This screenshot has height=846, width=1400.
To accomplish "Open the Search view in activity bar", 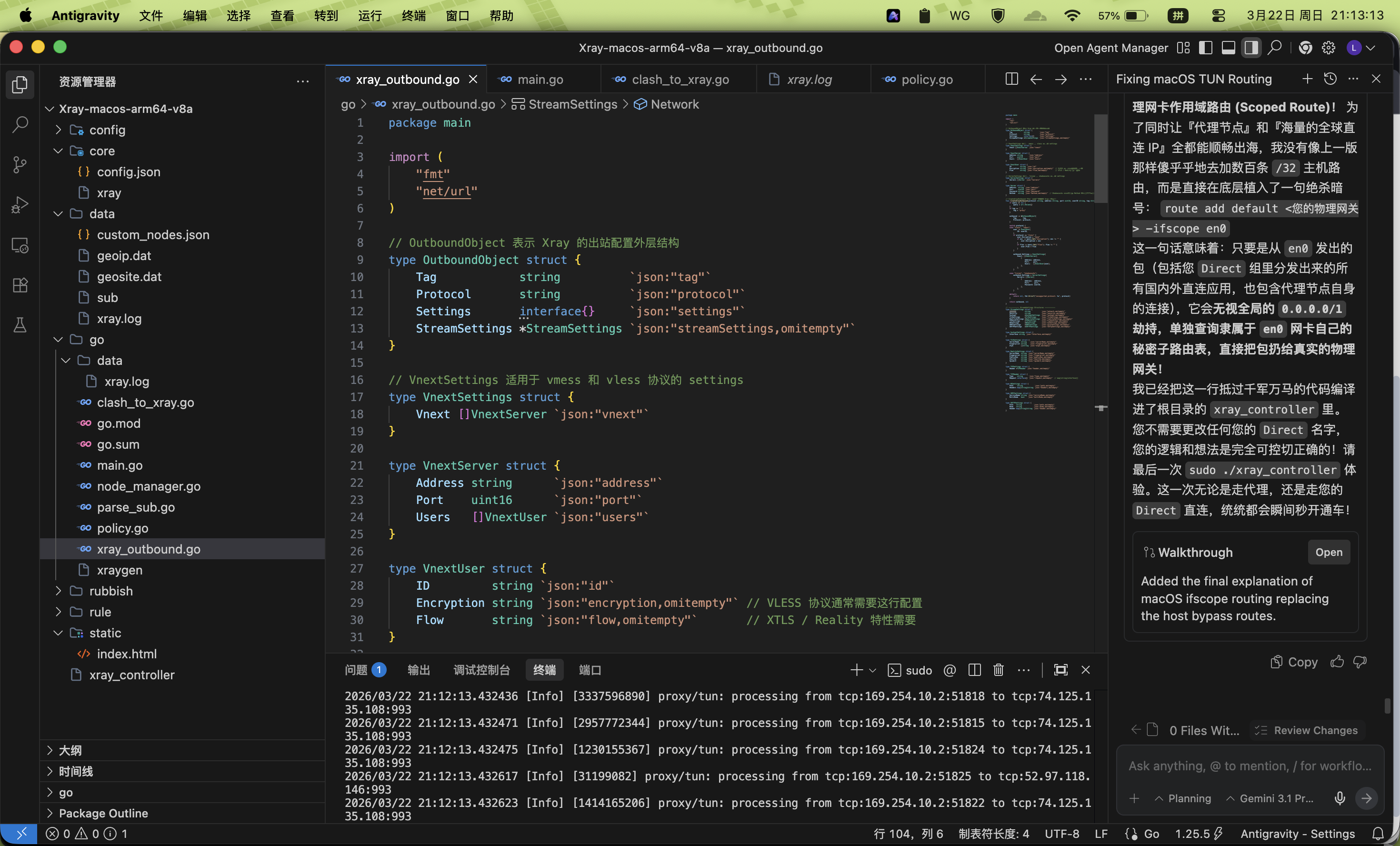I will point(20,124).
